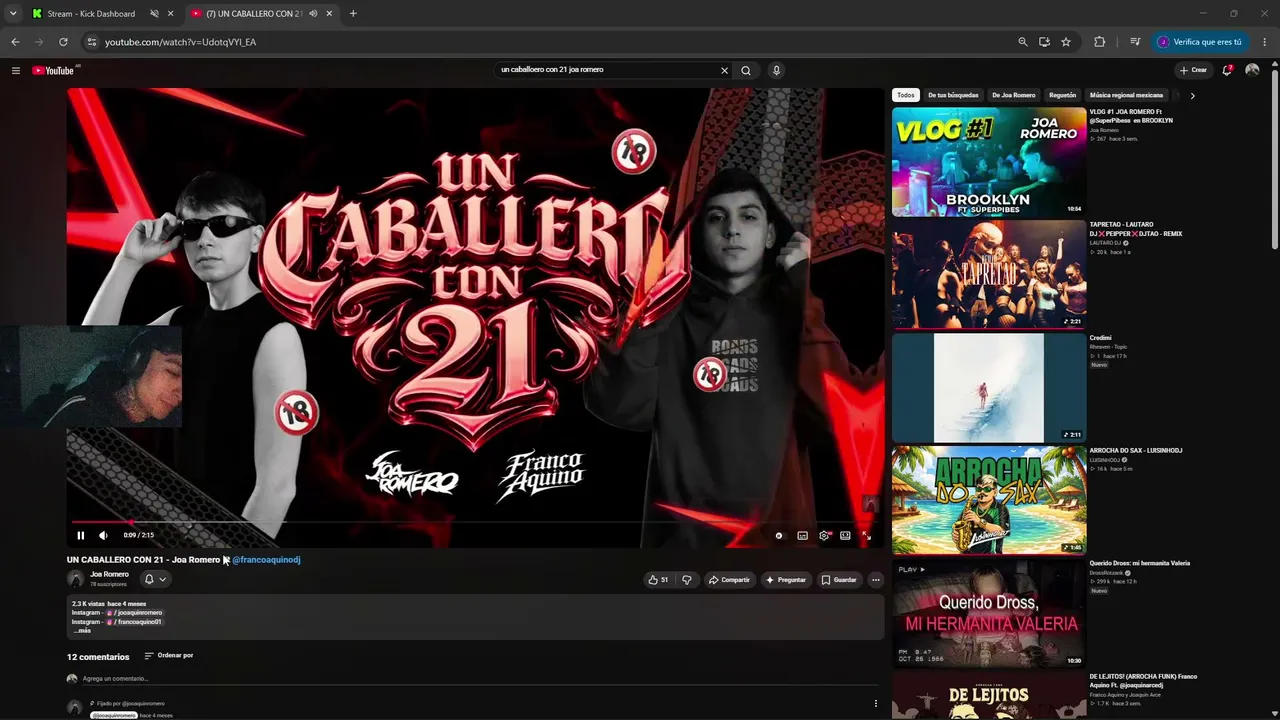Viewport: 1280px width, 720px height.
Task: Open the YouTube guide hamburger menu
Action: pyautogui.click(x=16, y=70)
